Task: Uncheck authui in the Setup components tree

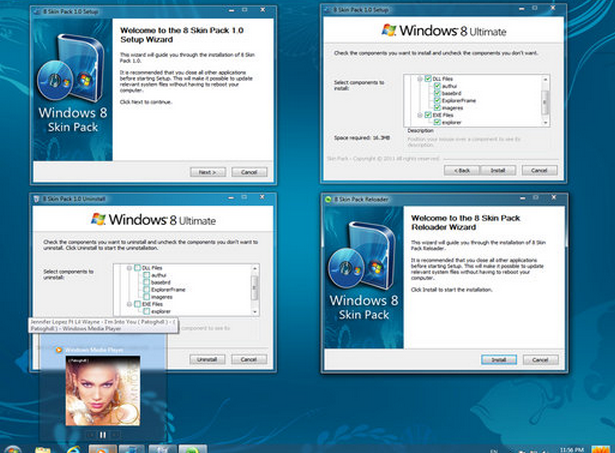Action: 437,86
